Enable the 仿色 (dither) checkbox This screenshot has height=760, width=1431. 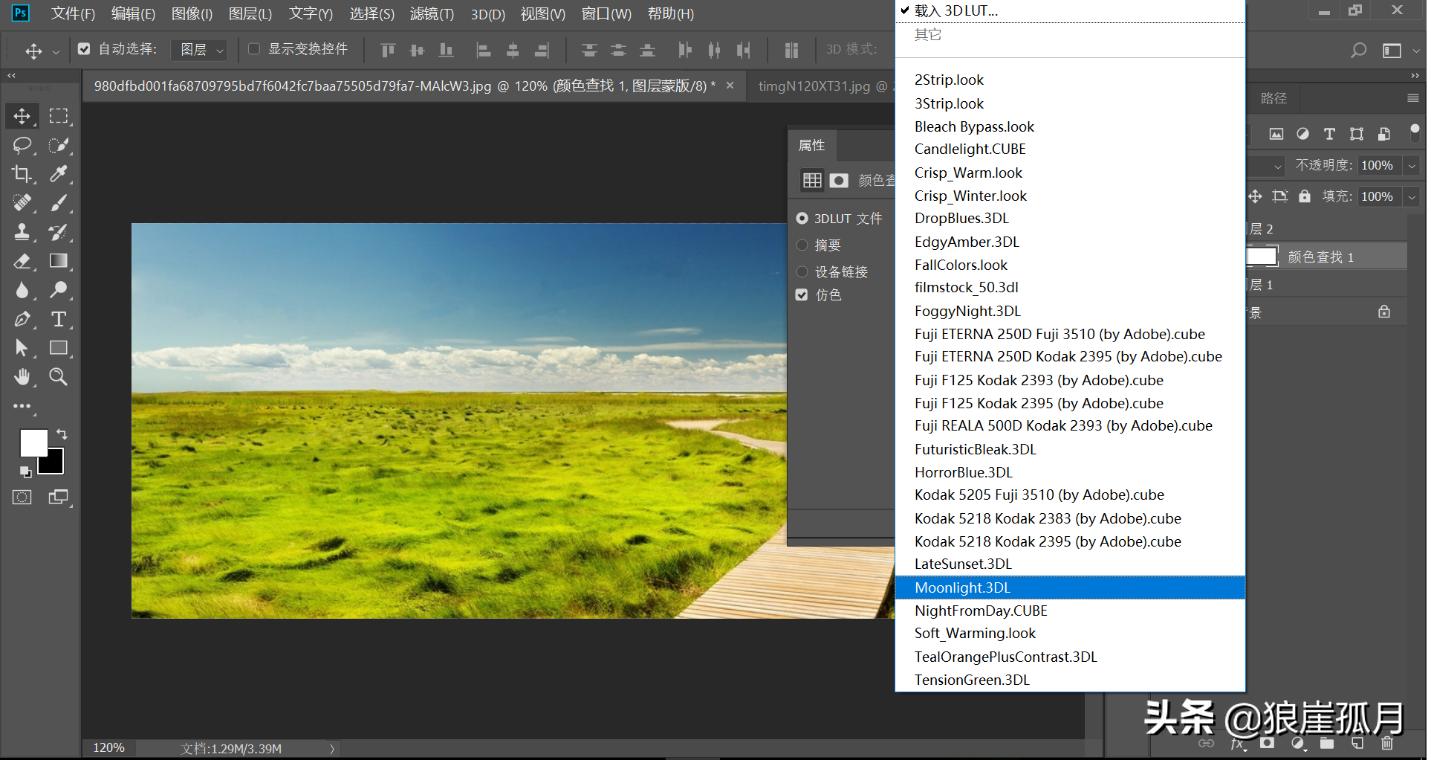pyautogui.click(x=801, y=294)
